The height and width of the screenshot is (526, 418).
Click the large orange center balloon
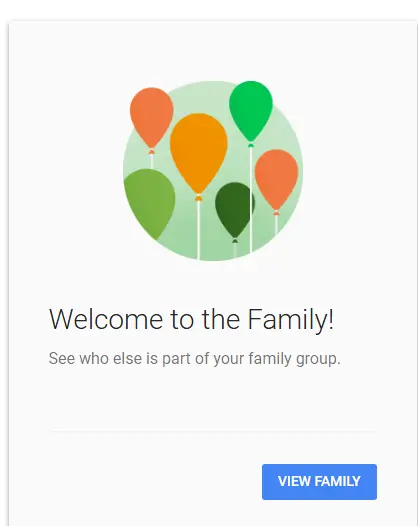199,153
